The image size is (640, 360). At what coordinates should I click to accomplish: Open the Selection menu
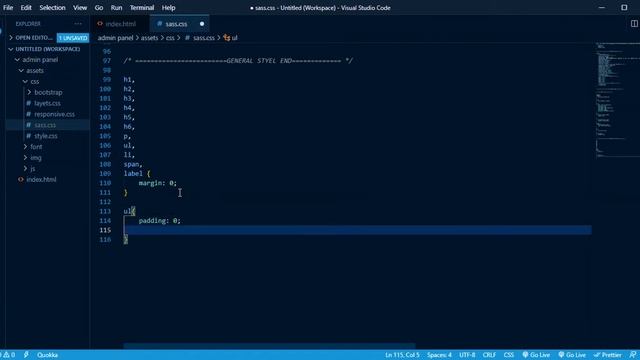click(52, 8)
